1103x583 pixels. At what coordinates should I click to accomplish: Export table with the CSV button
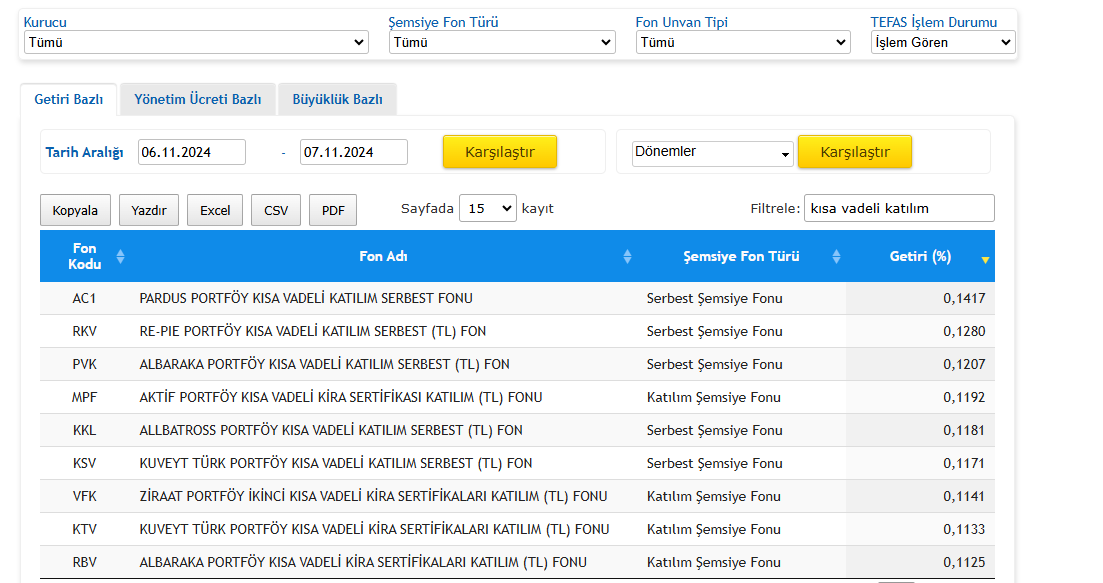point(276,210)
